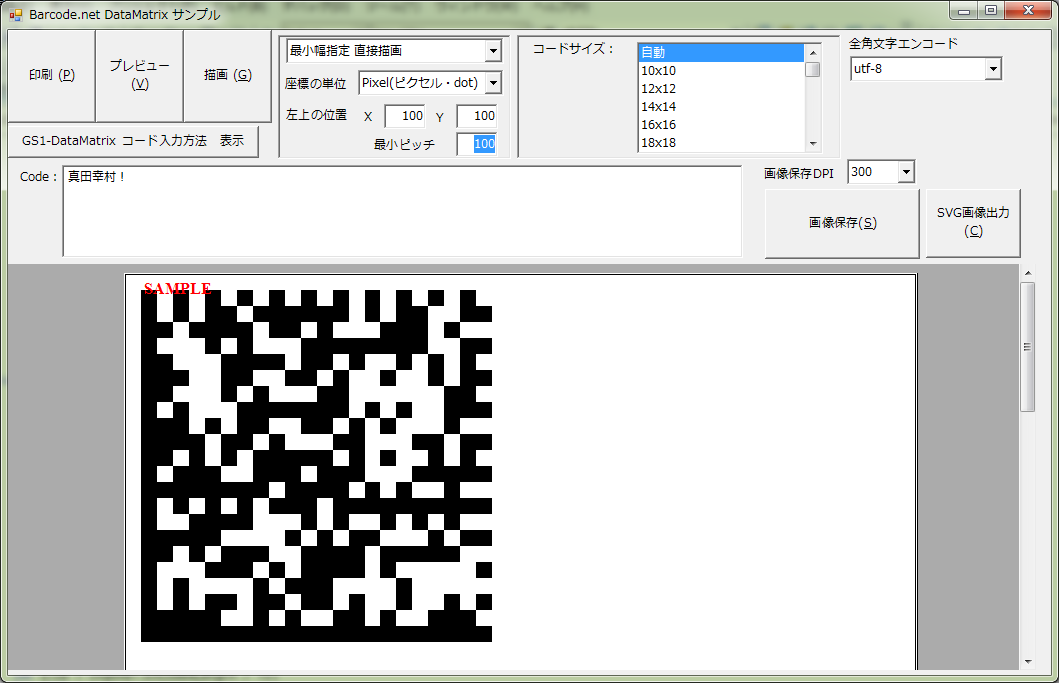
Task: Click the generated DataMatrix barcode image
Action: 316,465
